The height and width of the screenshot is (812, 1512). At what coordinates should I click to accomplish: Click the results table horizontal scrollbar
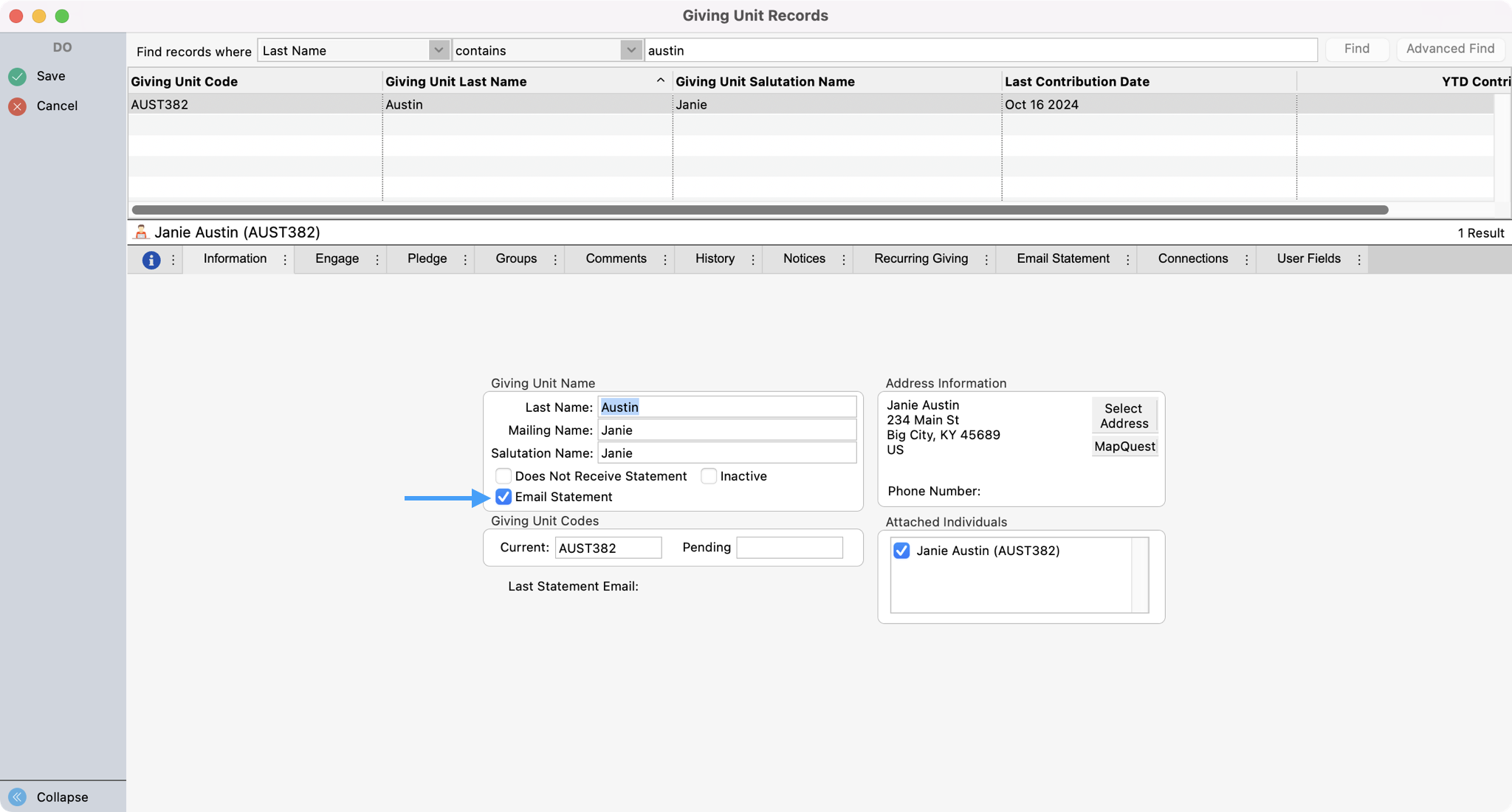point(759,210)
